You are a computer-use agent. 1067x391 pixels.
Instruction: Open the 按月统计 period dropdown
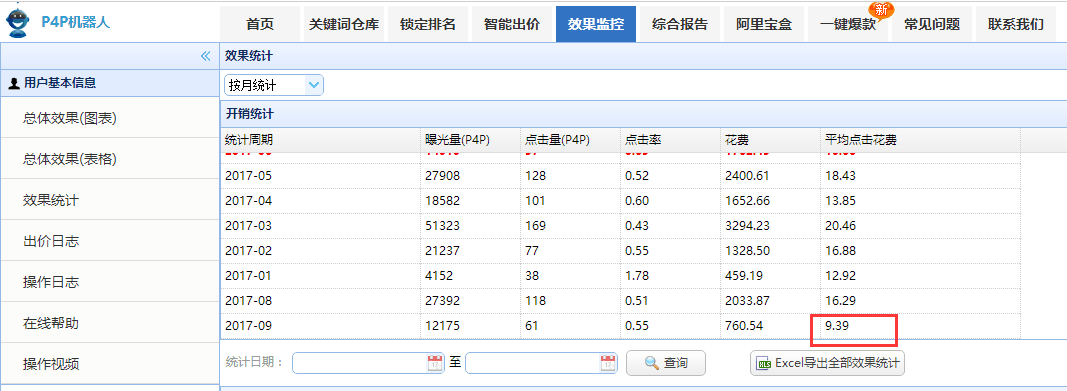coord(274,85)
